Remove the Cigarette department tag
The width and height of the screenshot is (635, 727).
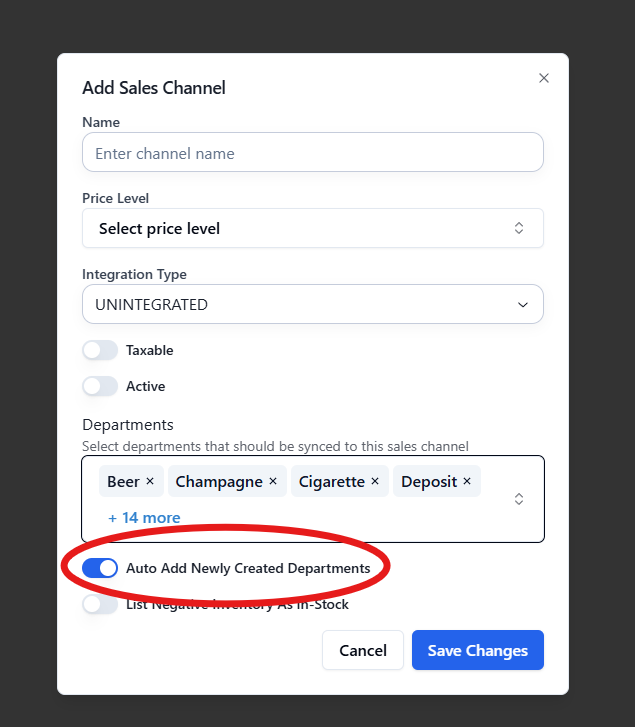(375, 481)
